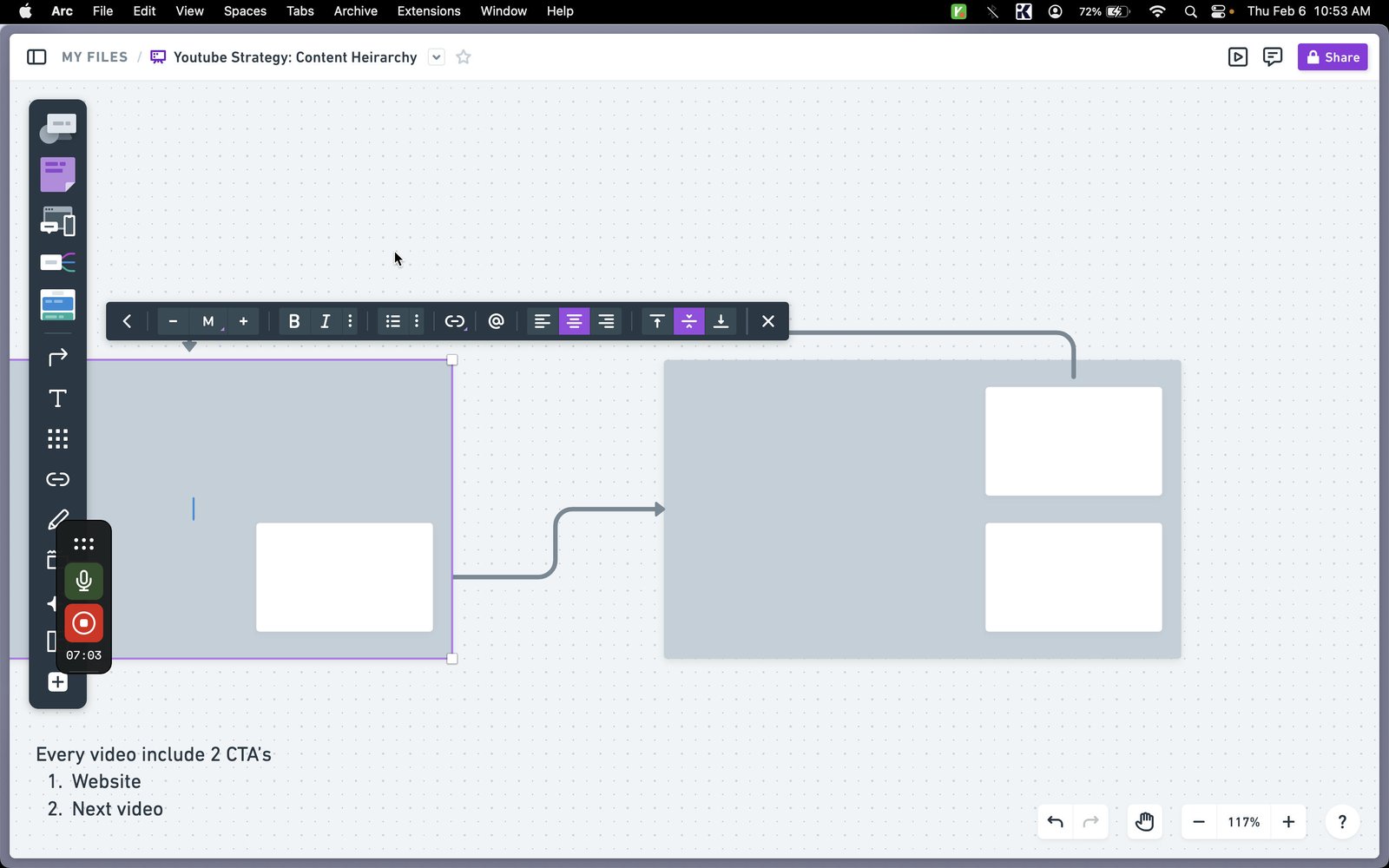Open the M text size dropdown
The width and height of the screenshot is (1389, 868).
coord(208,321)
